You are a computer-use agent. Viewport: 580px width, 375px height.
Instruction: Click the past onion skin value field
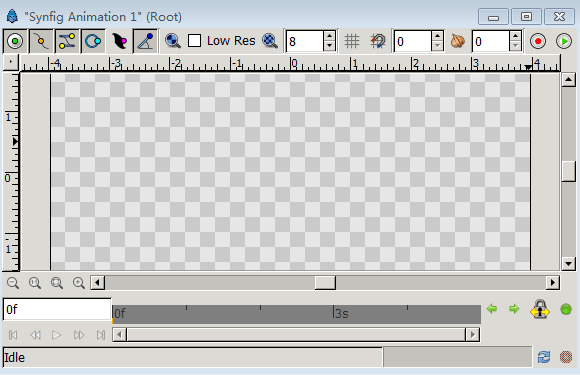(x=412, y=41)
